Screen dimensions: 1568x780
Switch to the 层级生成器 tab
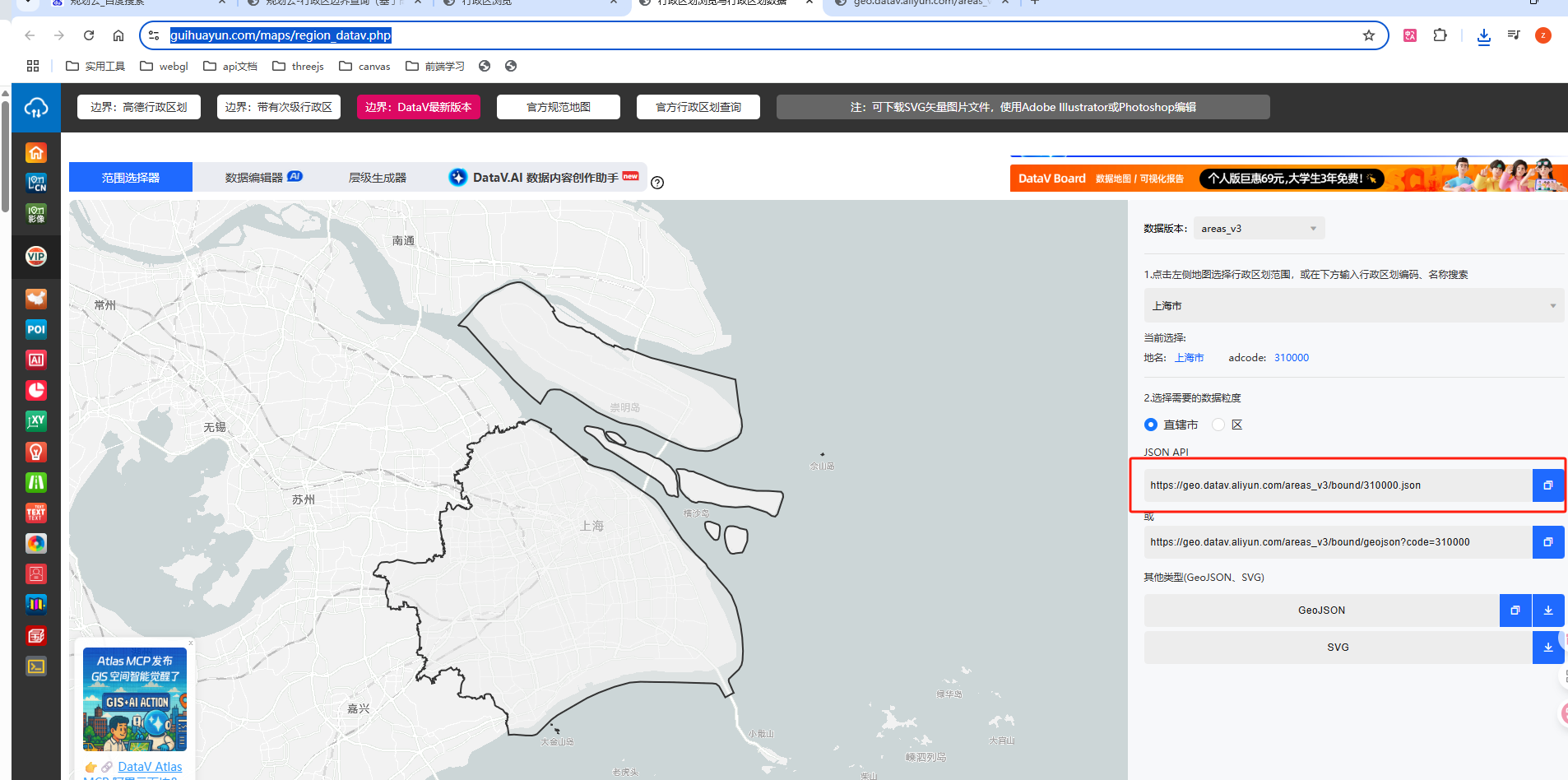click(378, 178)
